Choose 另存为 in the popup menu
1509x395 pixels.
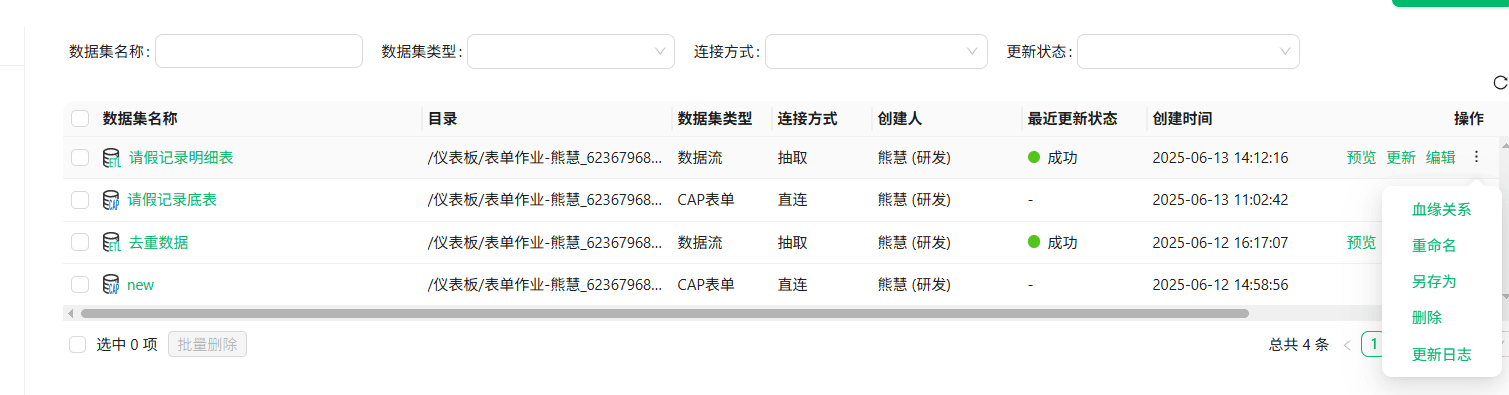pyautogui.click(x=1434, y=282)
